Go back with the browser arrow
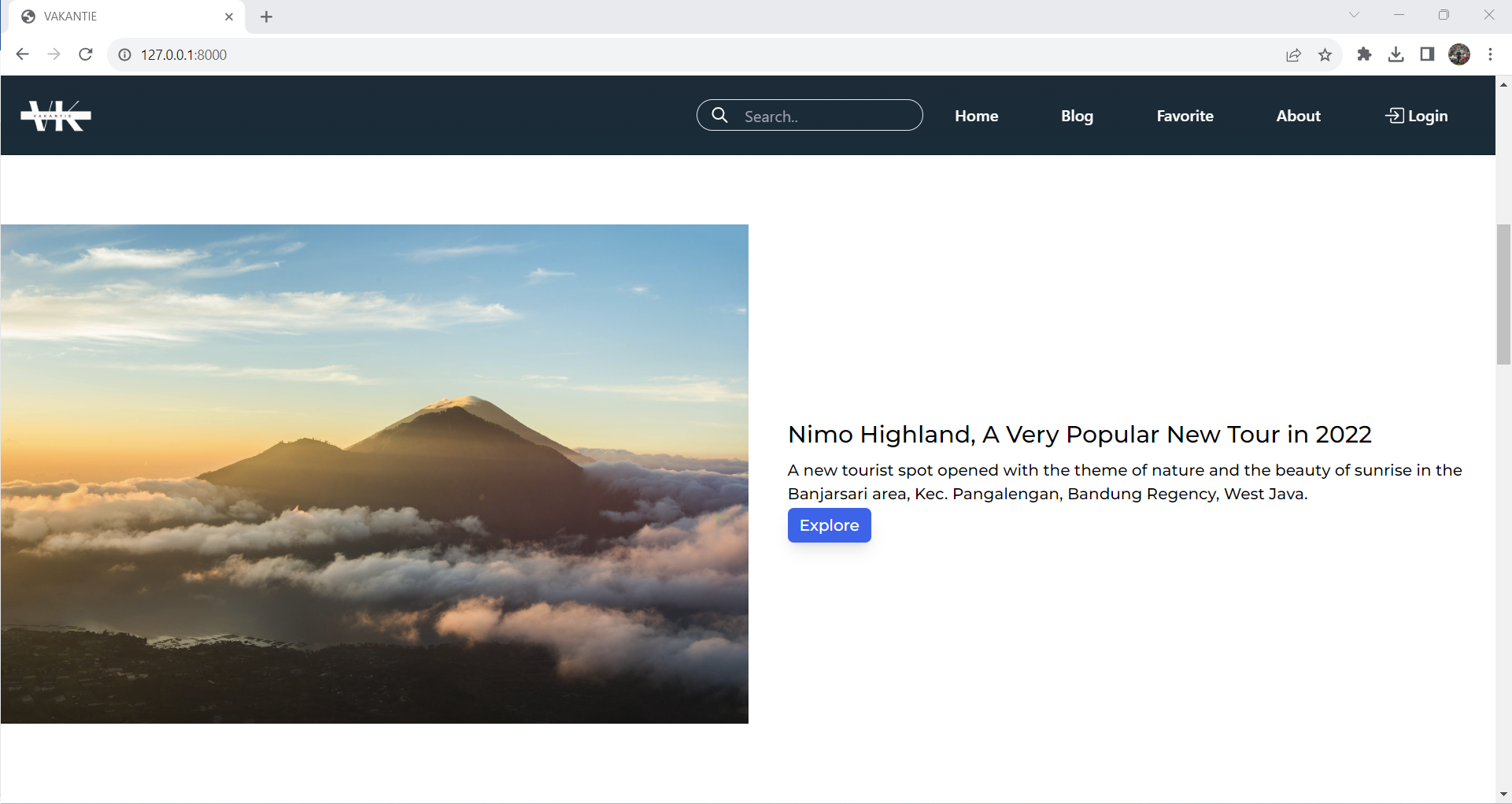 (23, 54)
